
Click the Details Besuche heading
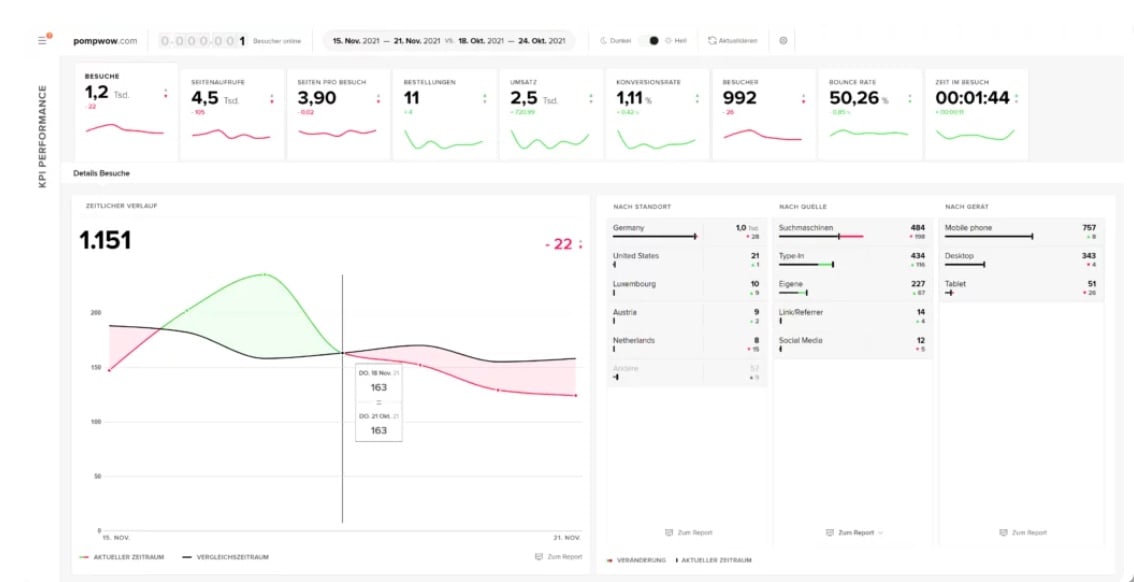pyautogui.click(x=101, y=174)
